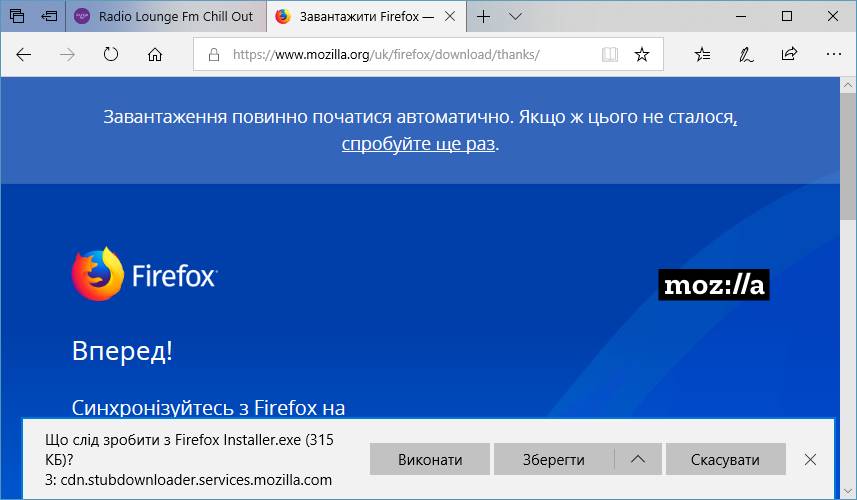Click the Firefox logo on page

(x=144, y=274)
